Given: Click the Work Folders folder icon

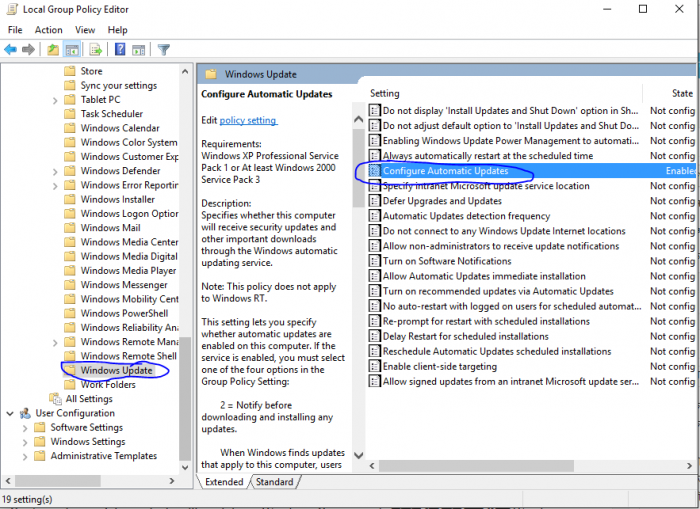Looking at the screenshot, I should pos(70,384).
